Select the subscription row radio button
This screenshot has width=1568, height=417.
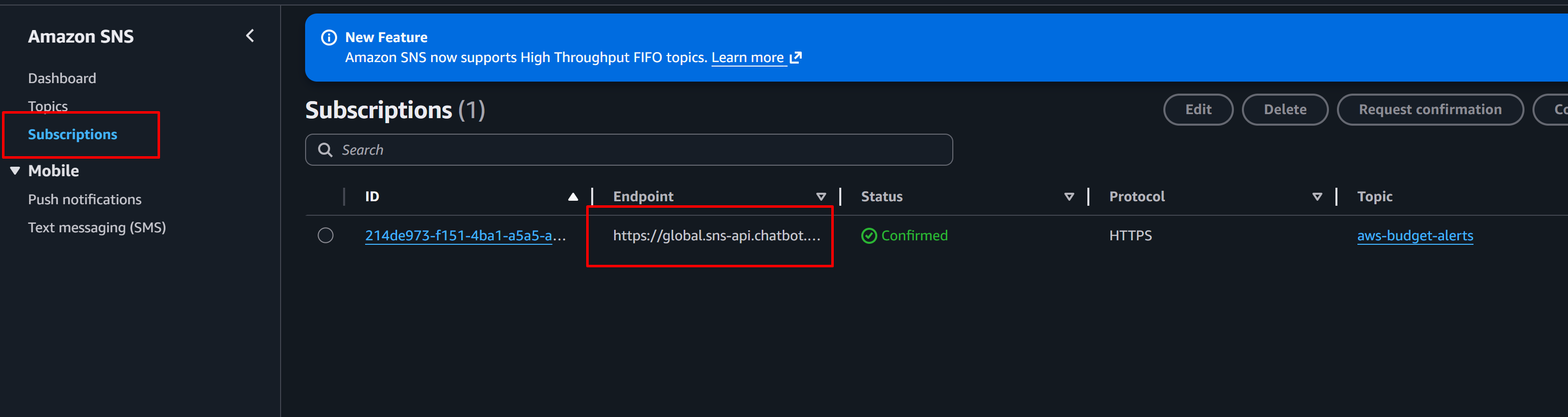(326, 235)
